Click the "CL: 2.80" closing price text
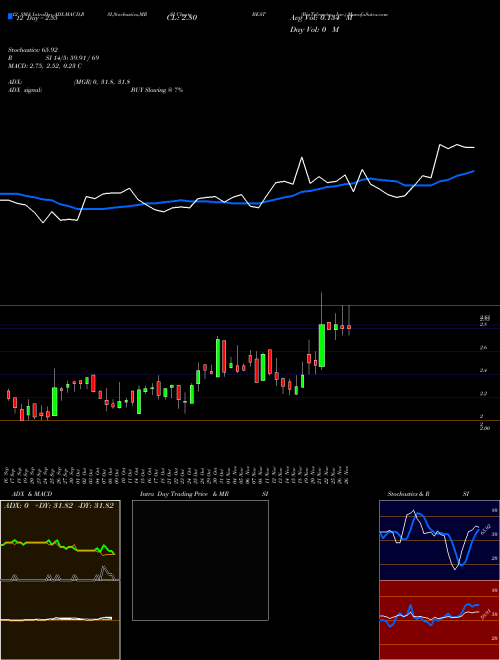The height and width of the screenshot is (660, 500). 182,18
